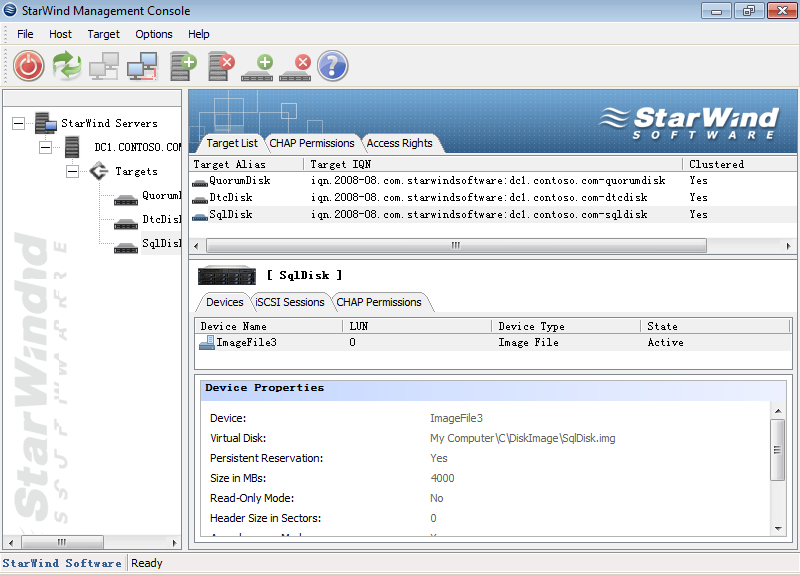The height and width of the screenshot is (576, 800).
Task: Click the add target icon with green plus
Action: click(183, 66)
